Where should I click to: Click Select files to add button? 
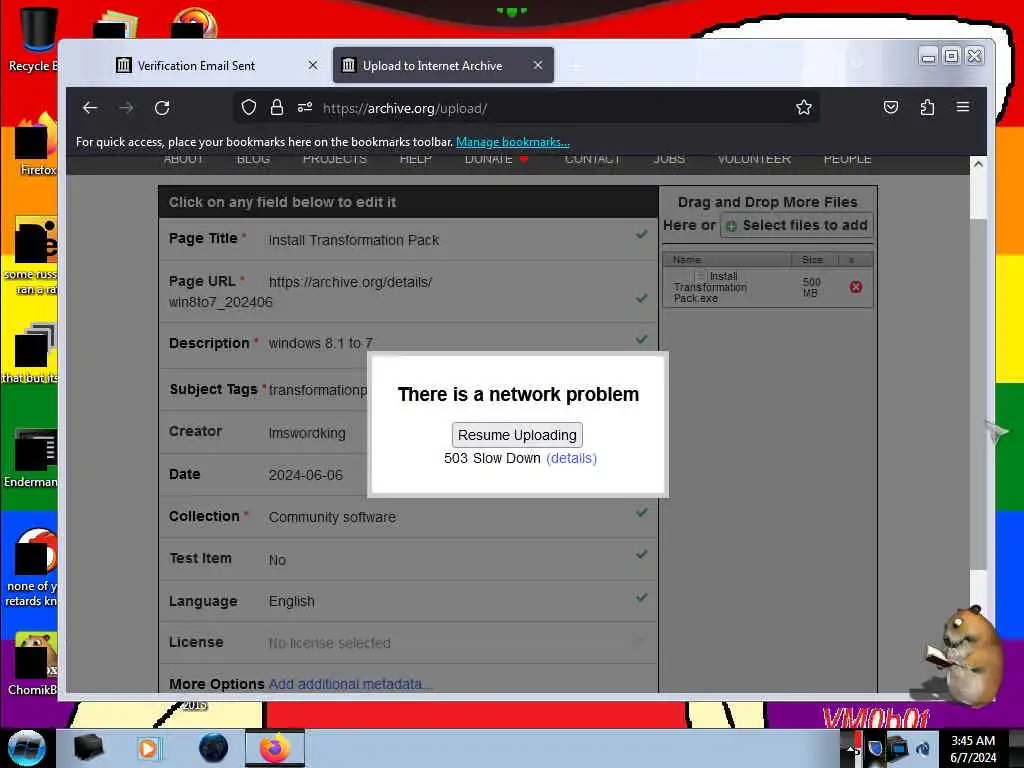(797, 225)
